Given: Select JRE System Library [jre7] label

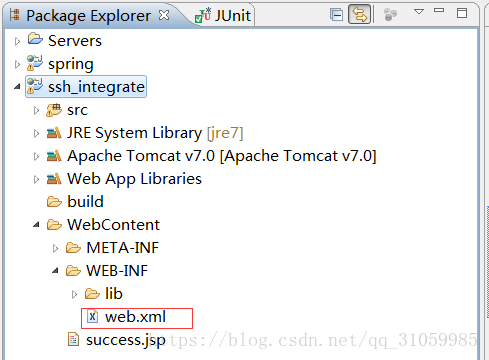Looking at the screenshot, I should click(x=155, y=133).
